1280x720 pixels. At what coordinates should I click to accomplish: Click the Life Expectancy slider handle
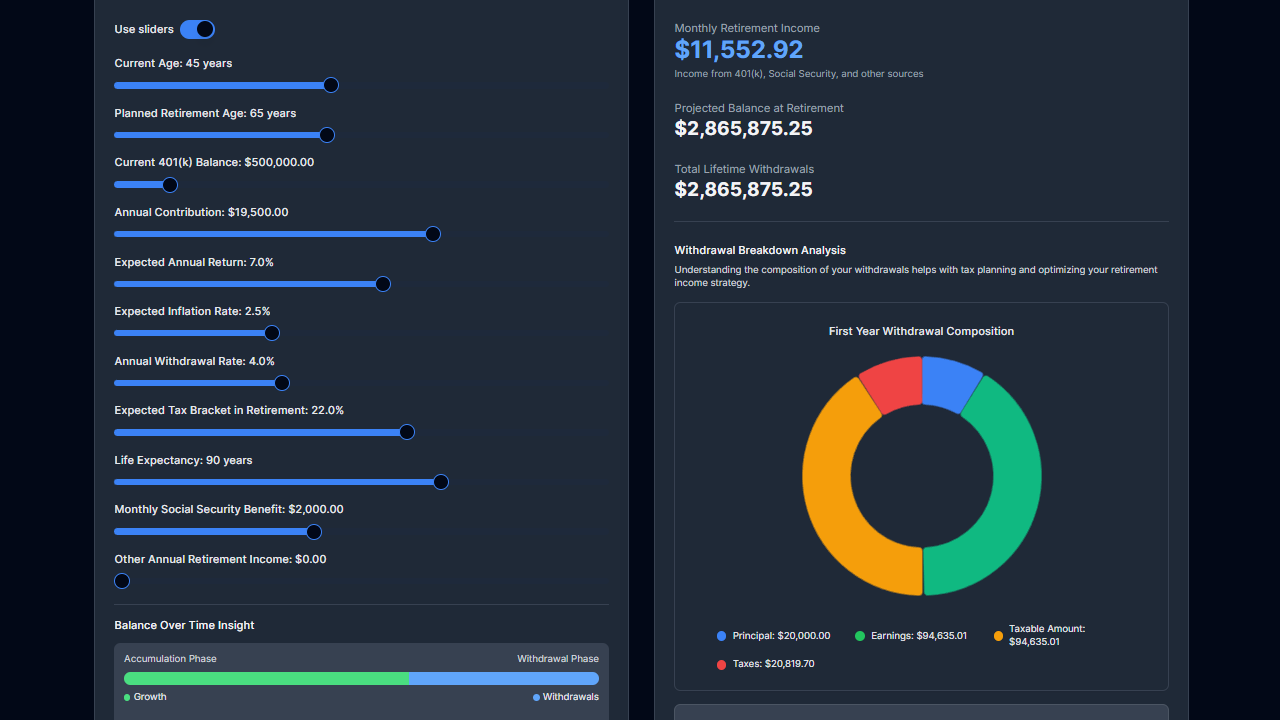pyautogui.click(x=440, y=482)
